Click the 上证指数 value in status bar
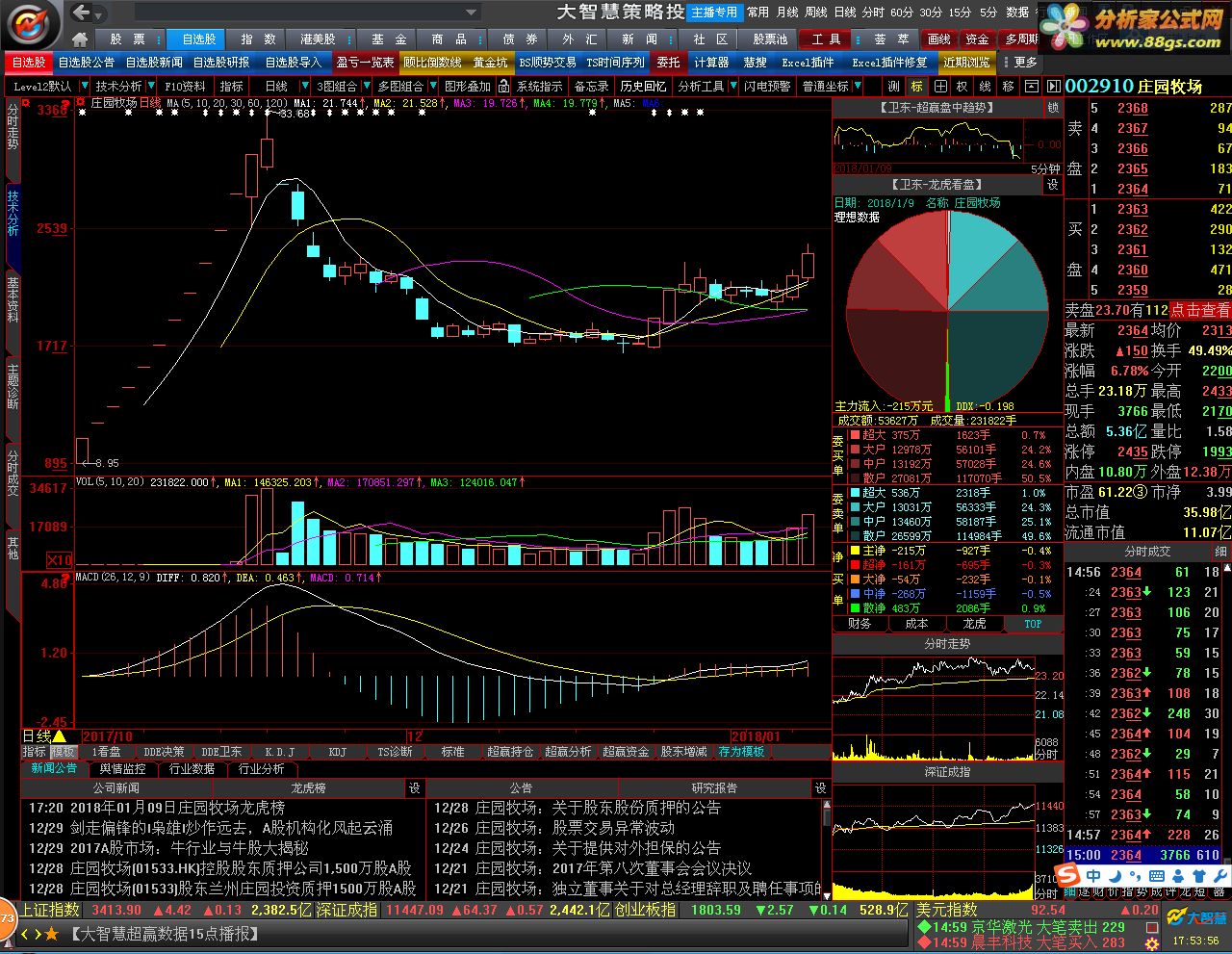The height and width of the screenshot is (954, 1232). tap(116, 910)
